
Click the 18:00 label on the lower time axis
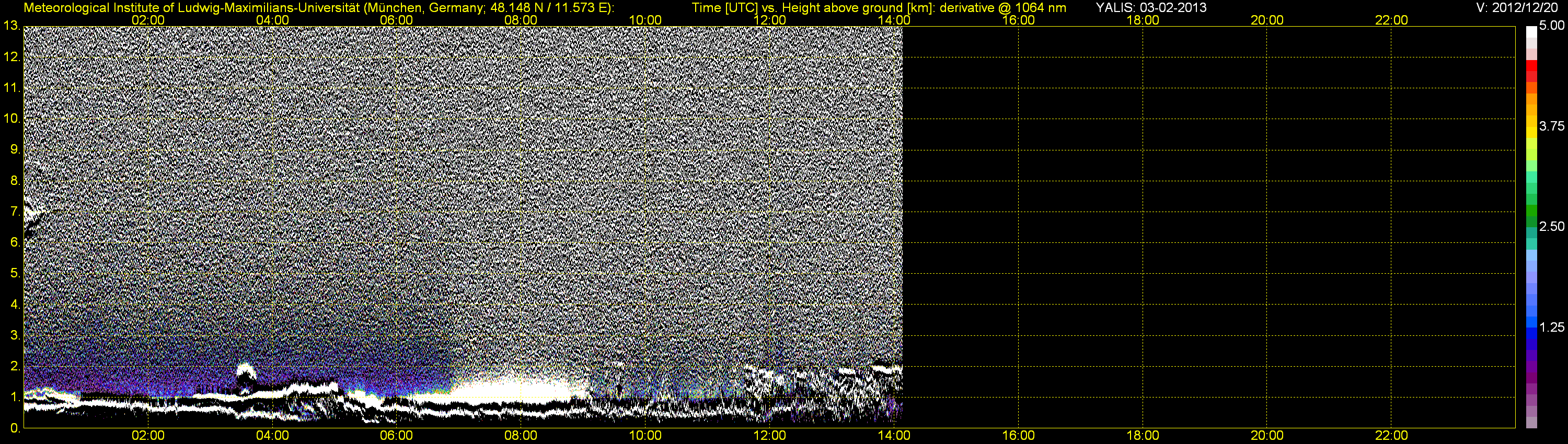(1143, 436)
